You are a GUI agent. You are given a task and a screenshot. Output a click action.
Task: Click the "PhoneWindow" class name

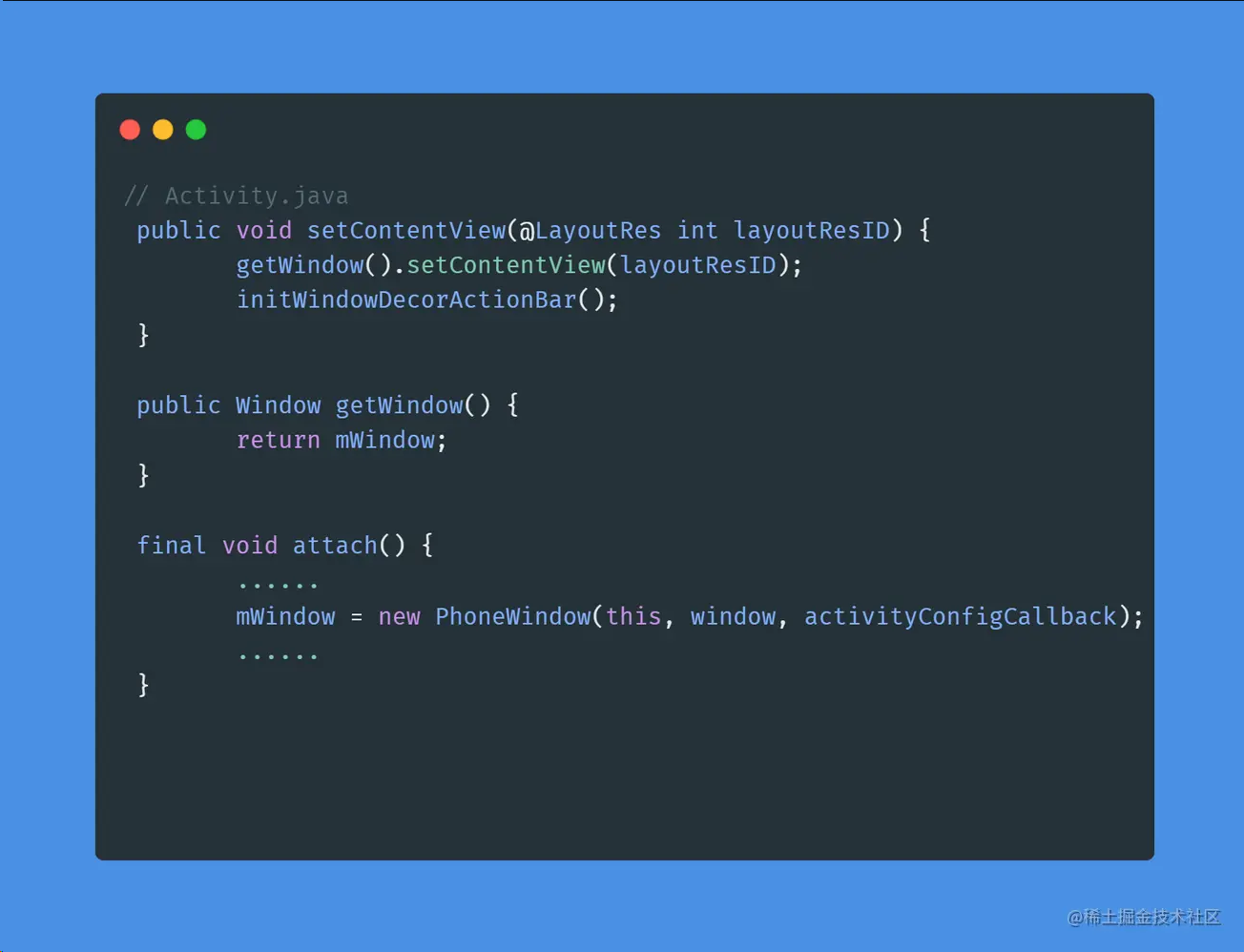click(512, 617)
